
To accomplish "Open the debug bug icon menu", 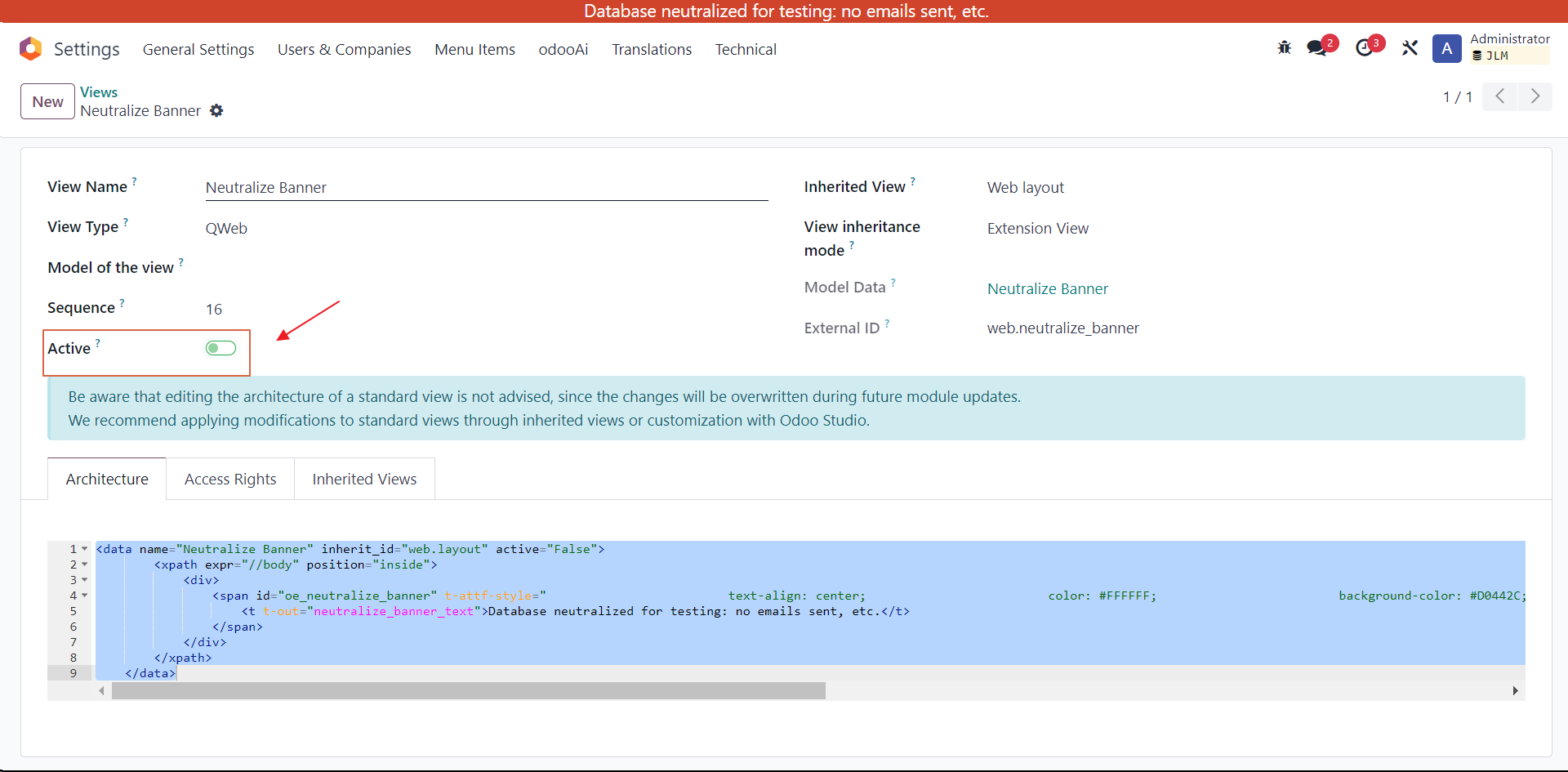I will (x=1285, y=48).
